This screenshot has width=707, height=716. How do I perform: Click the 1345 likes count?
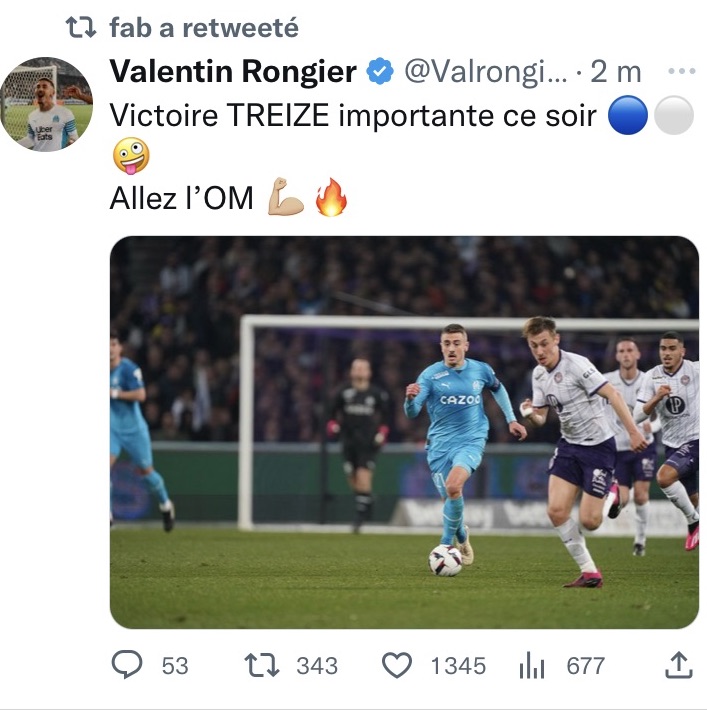click(x=458, y=665)
